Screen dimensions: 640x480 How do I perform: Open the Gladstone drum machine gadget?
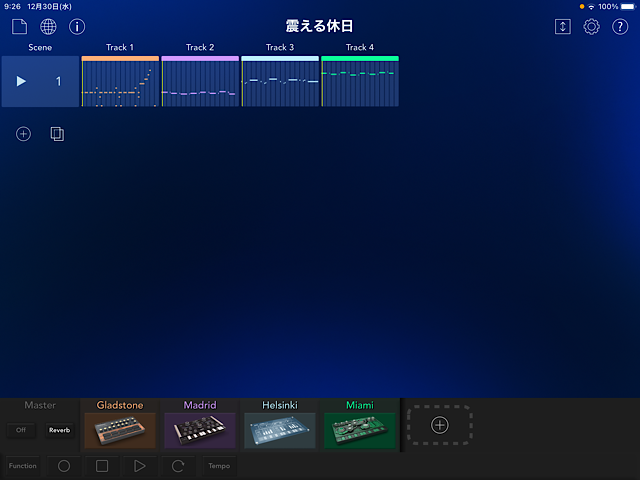tap(120, 431)
